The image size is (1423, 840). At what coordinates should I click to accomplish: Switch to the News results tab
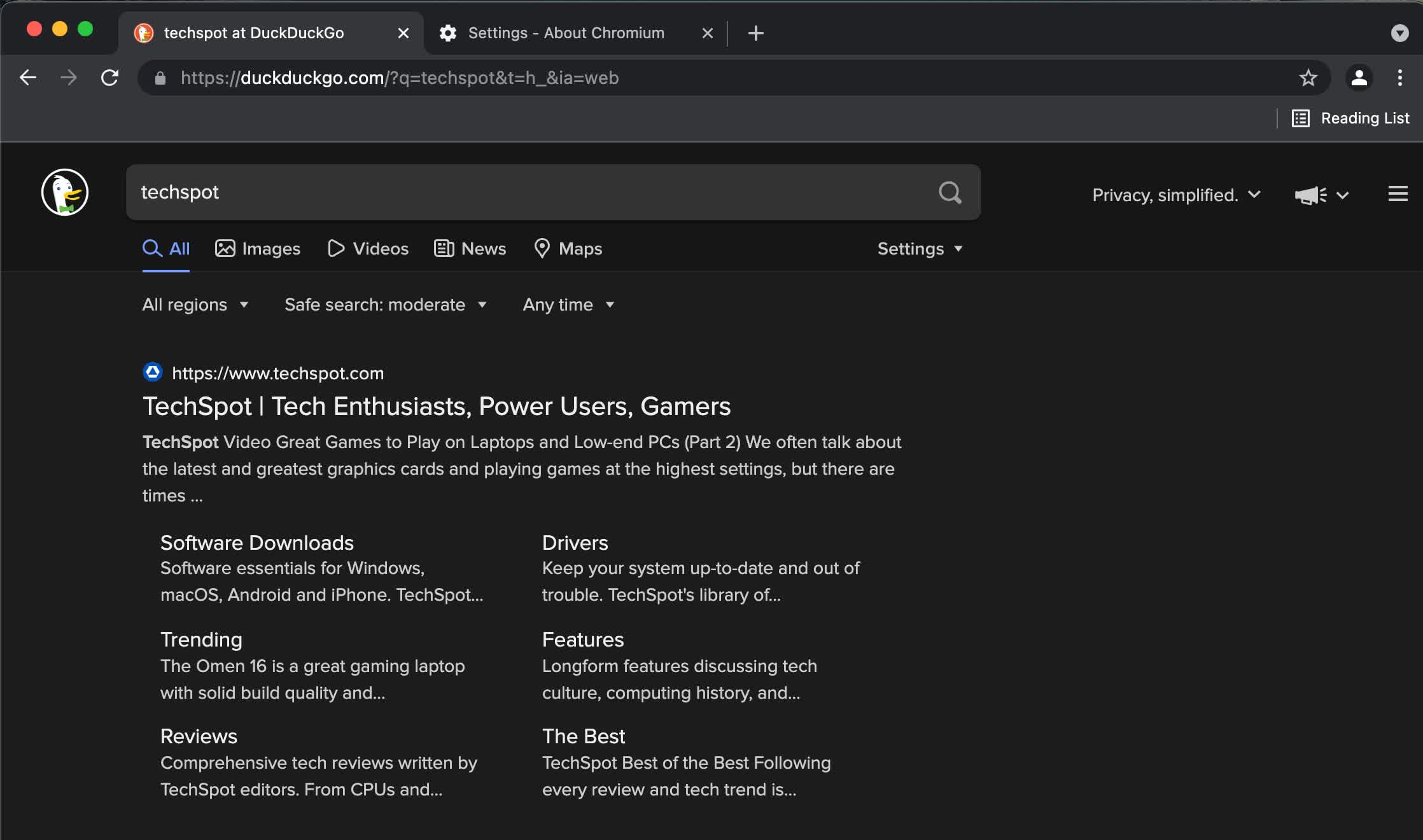pos(470,249)
